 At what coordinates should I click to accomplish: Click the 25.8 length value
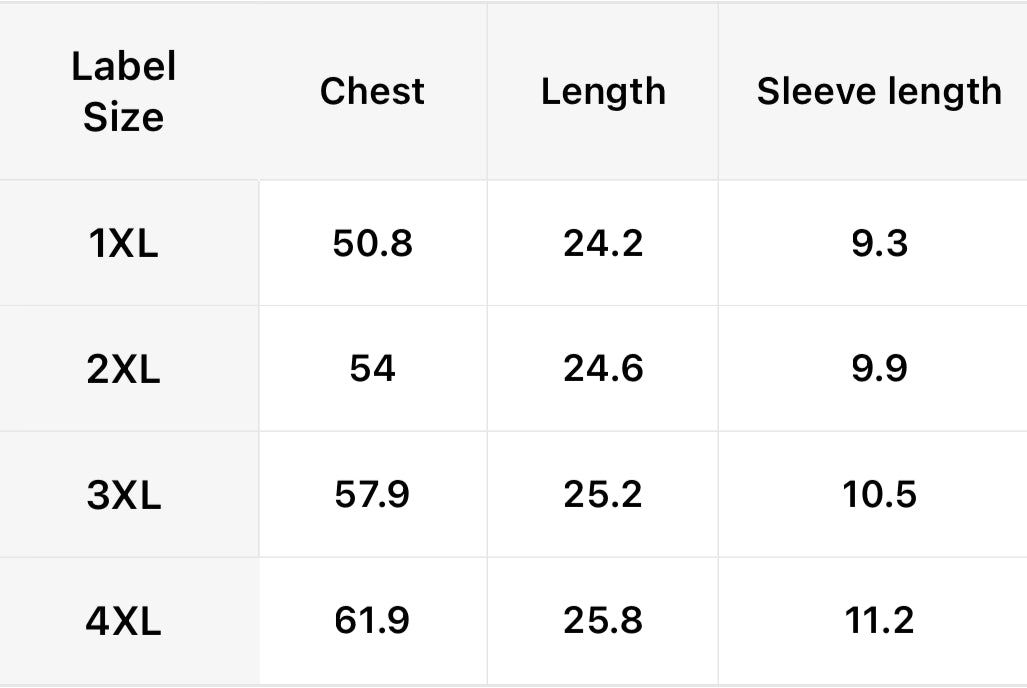[x=603, y=622]
